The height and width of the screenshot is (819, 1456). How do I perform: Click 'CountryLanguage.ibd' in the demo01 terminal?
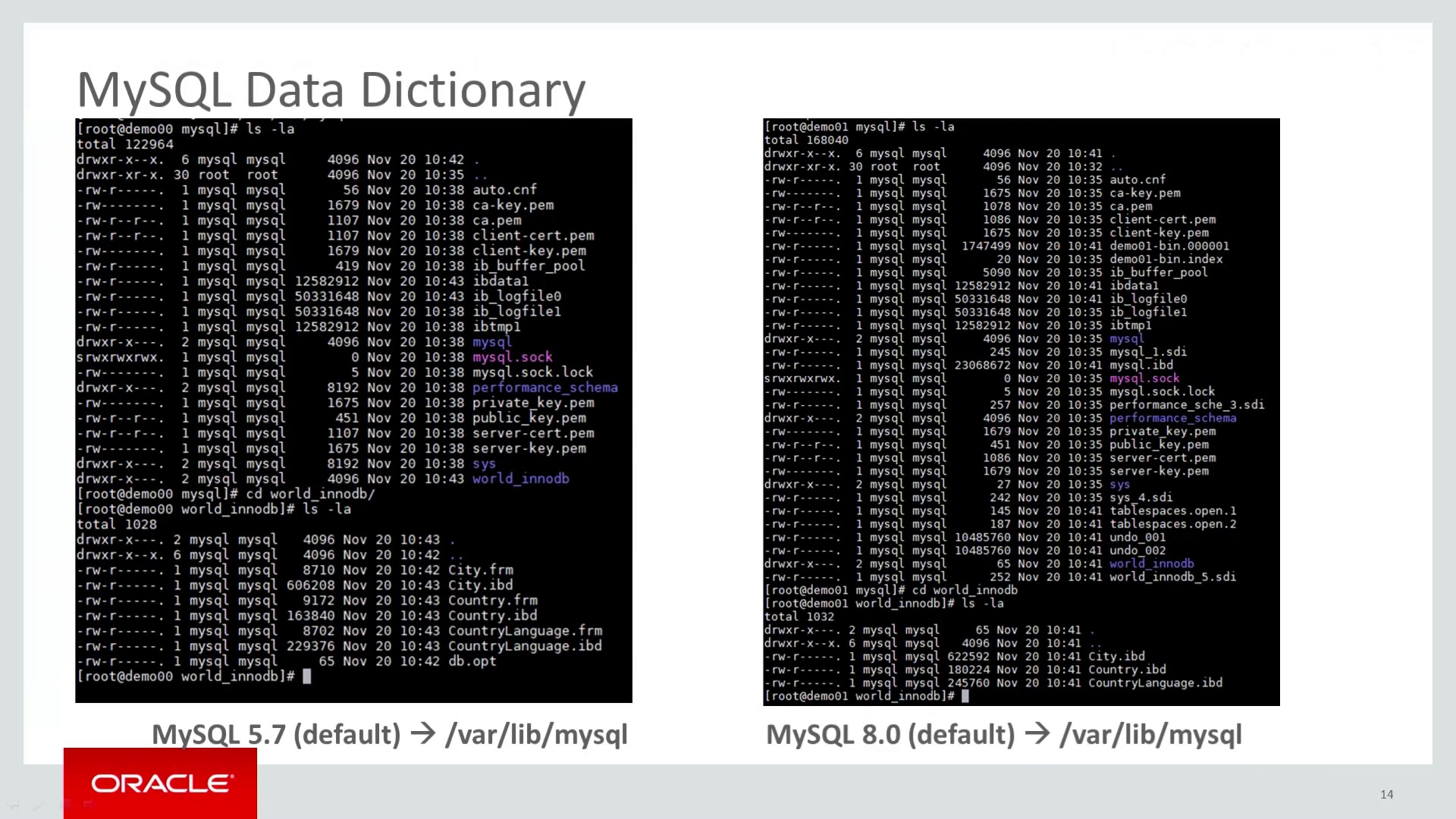(x=1155, y=682)
